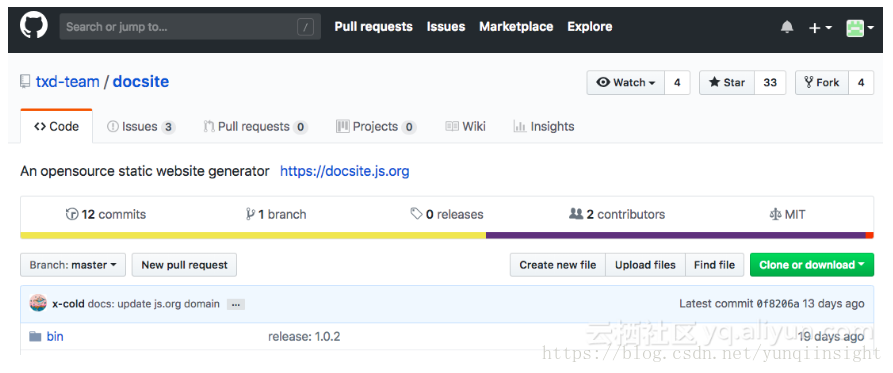Click the repository book icon

coord(25,82)
